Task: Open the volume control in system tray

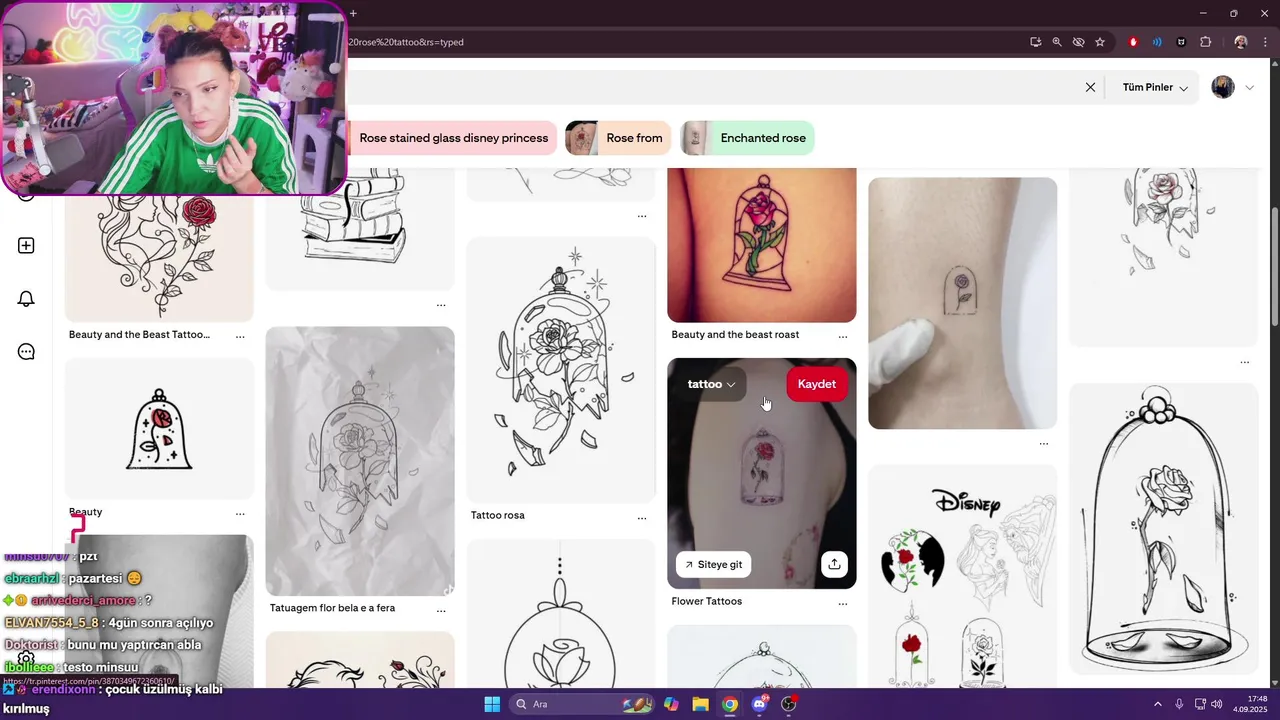Action: pos(1217,704)
